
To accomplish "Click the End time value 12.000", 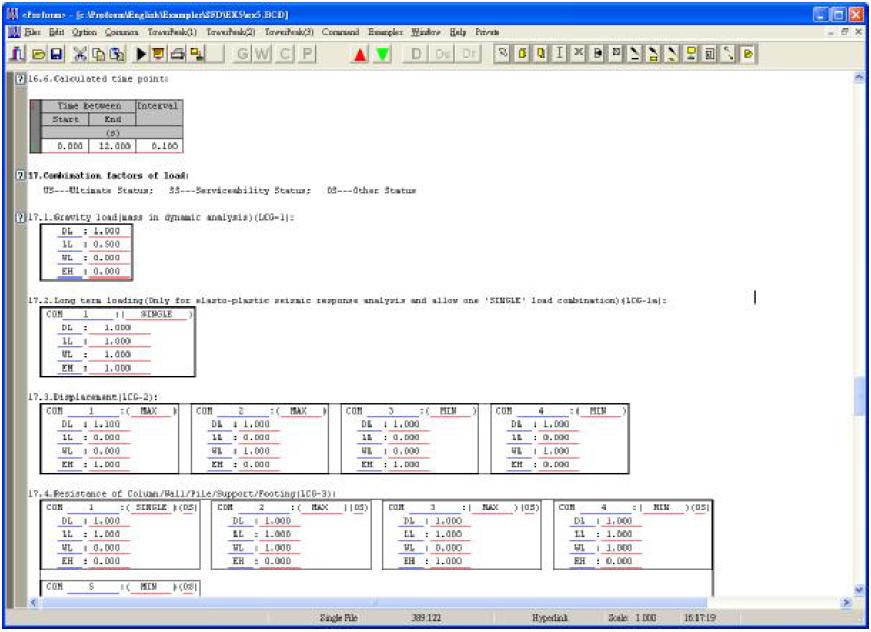I will point(113,146).
